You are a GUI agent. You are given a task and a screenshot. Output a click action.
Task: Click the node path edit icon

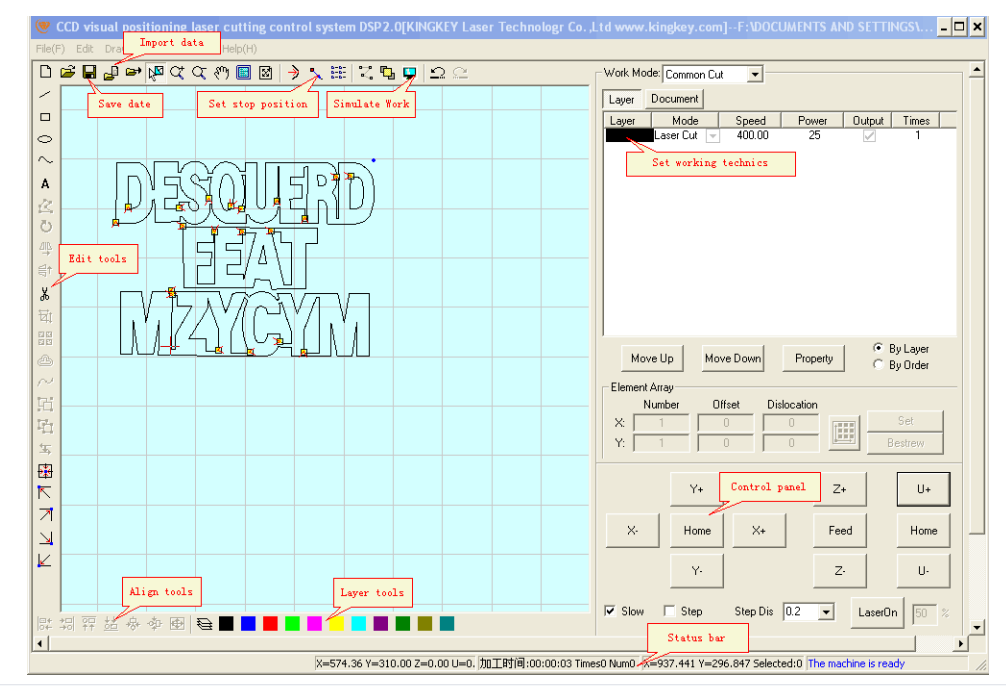click(365, 73)
